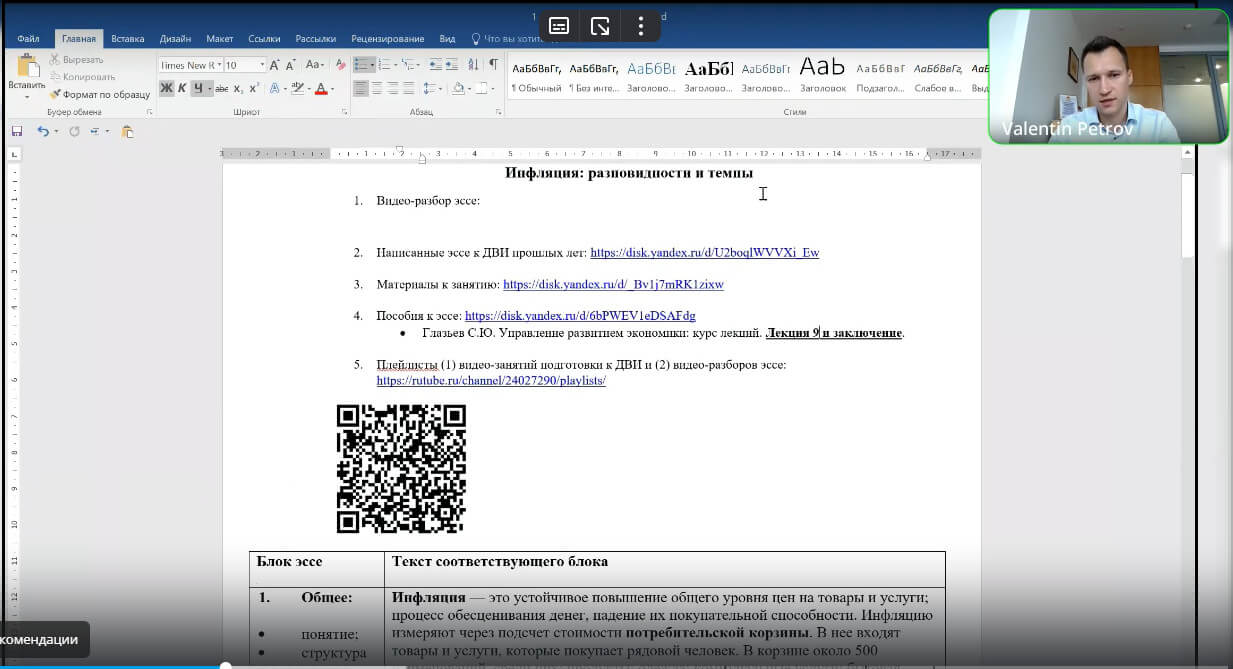Screen dimensions: 1233x669
Task: Click the numbered list icon
Action: pos(387,64)
